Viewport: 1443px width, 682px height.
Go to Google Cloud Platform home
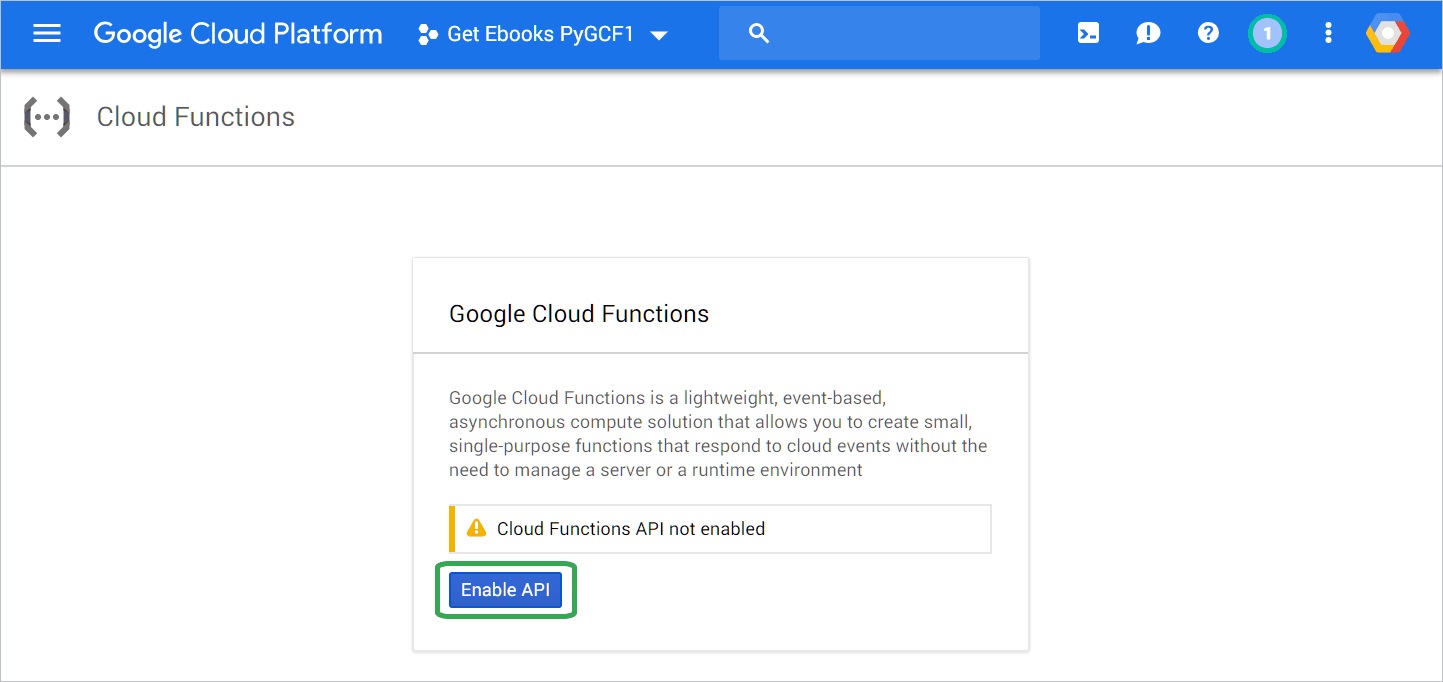click(x=238, y=34)
